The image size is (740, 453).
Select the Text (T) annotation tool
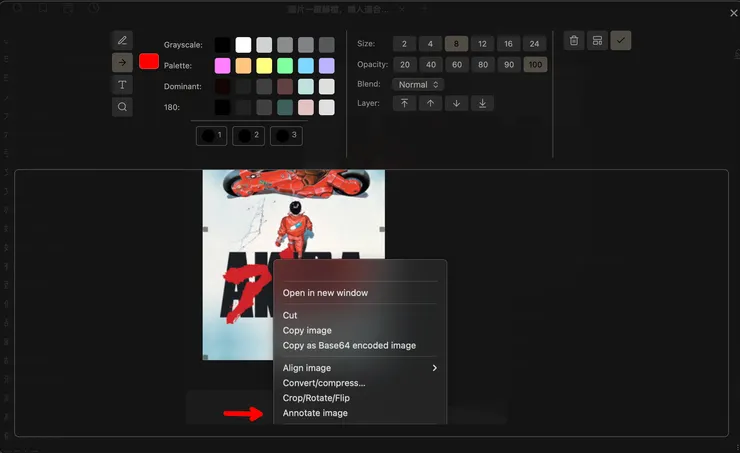pos(122,85)
